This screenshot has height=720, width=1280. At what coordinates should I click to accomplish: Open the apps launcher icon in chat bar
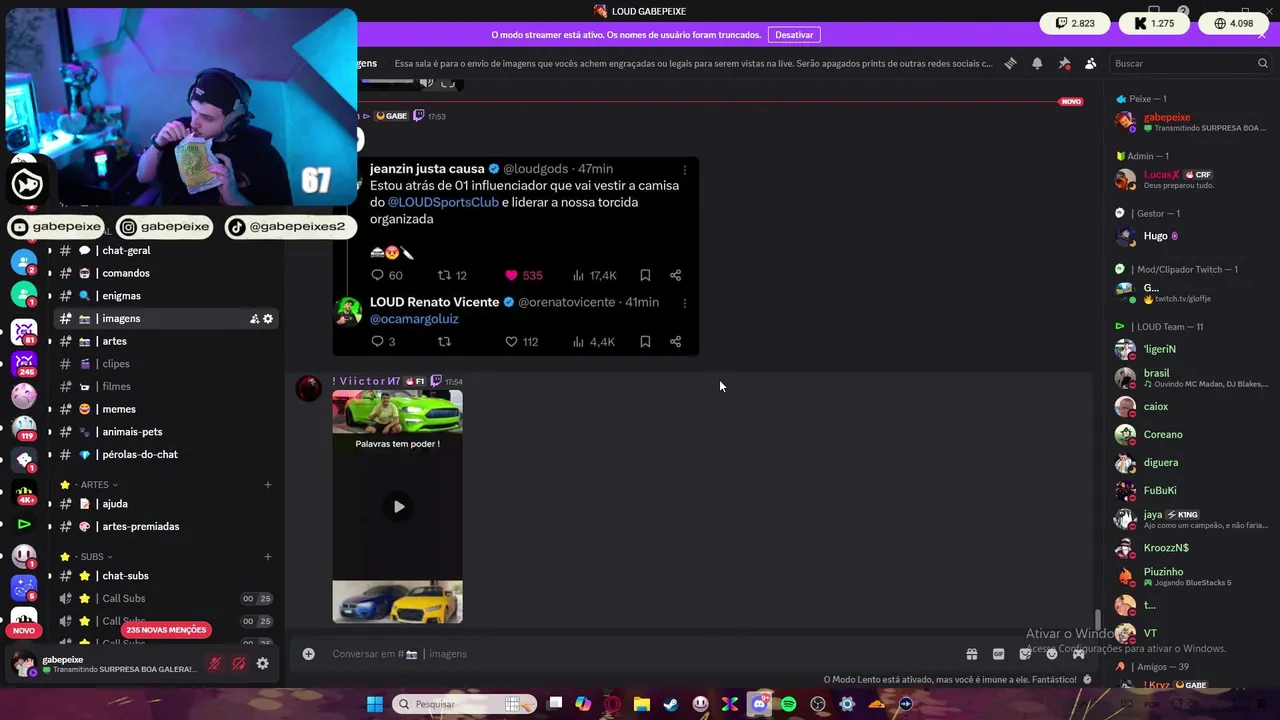[1079, 654]
